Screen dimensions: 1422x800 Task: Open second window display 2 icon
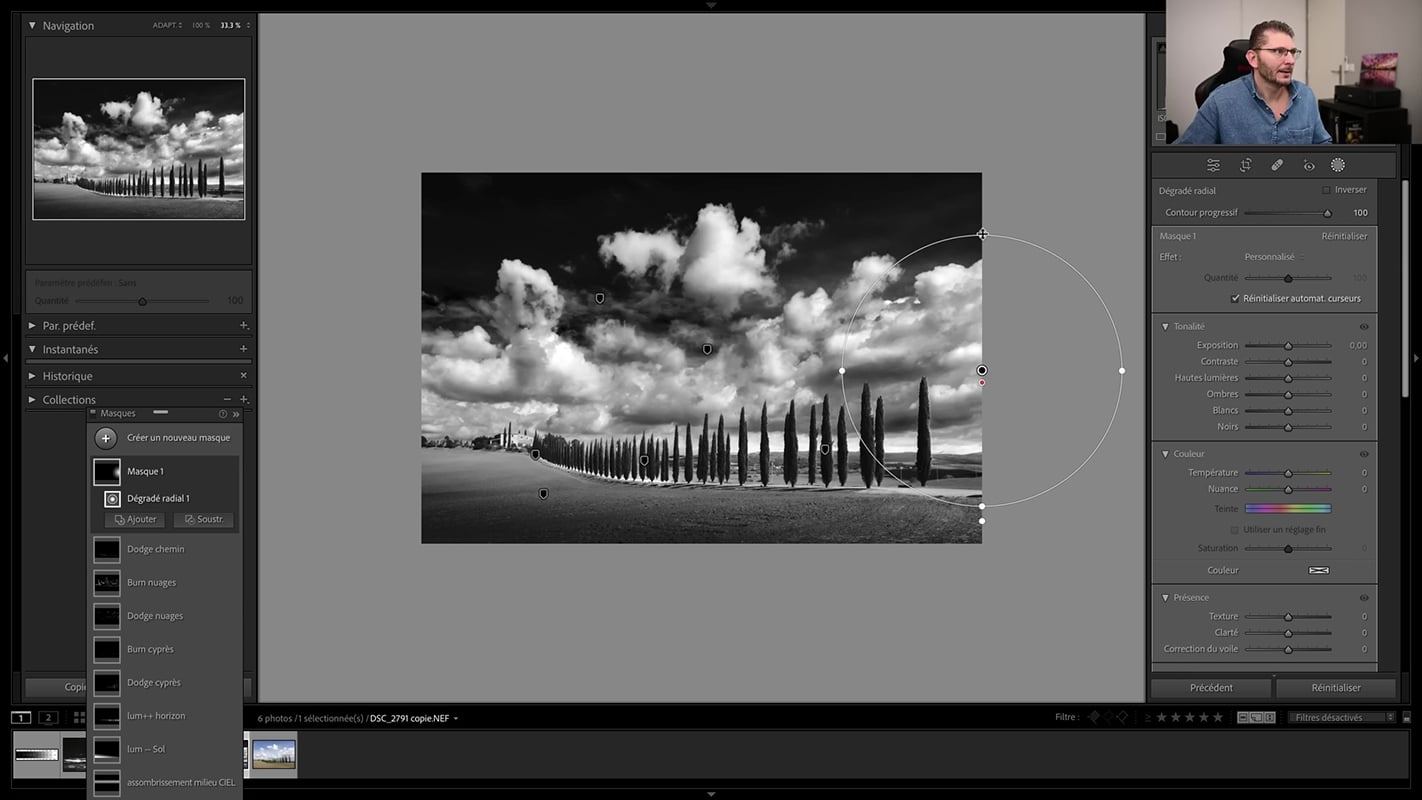coord(48,718)
